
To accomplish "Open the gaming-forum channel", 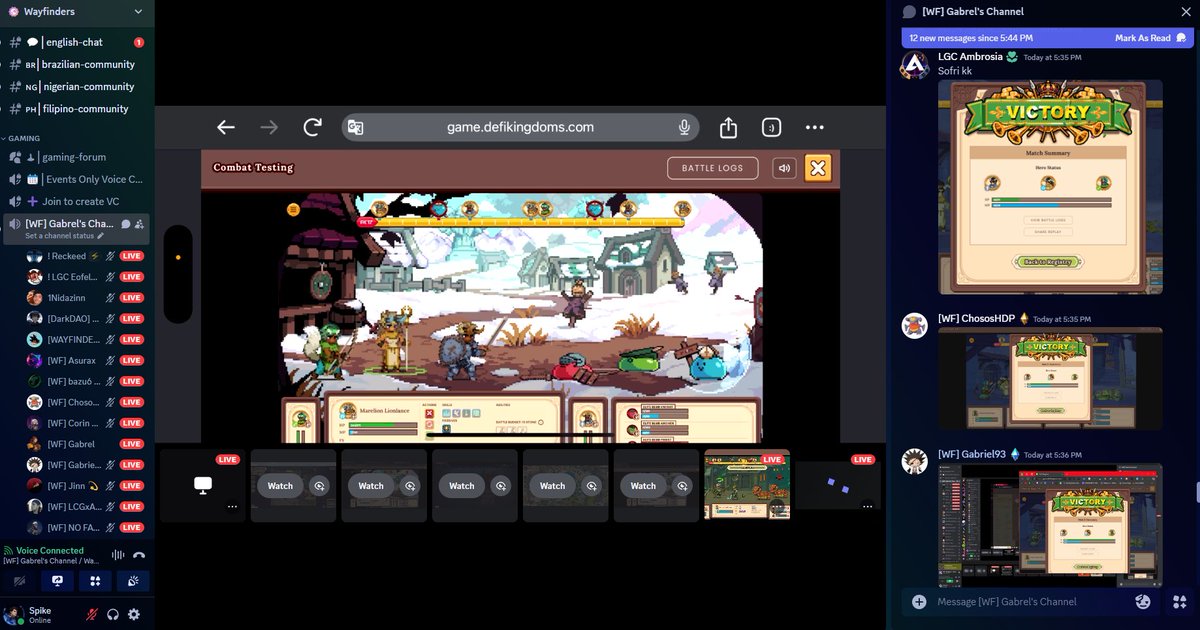I will point(77,157).
